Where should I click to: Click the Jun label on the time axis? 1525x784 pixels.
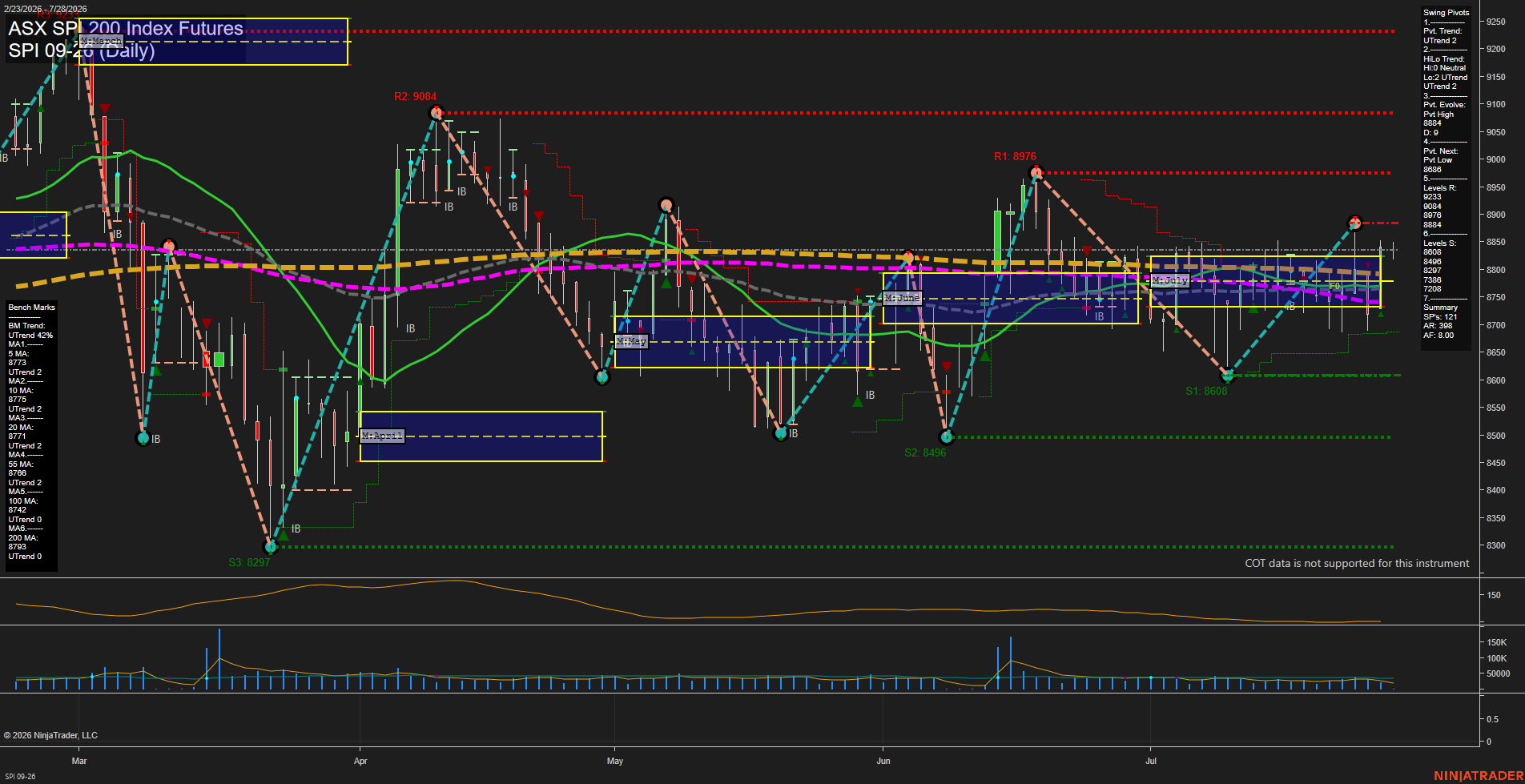coord(883,761)
